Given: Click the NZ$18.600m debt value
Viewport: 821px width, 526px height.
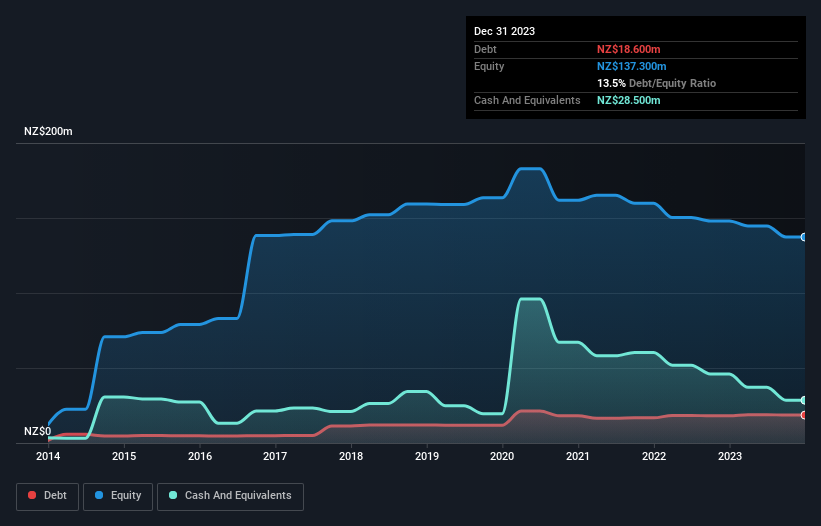Looking at the screenshot, I should 629,49.
